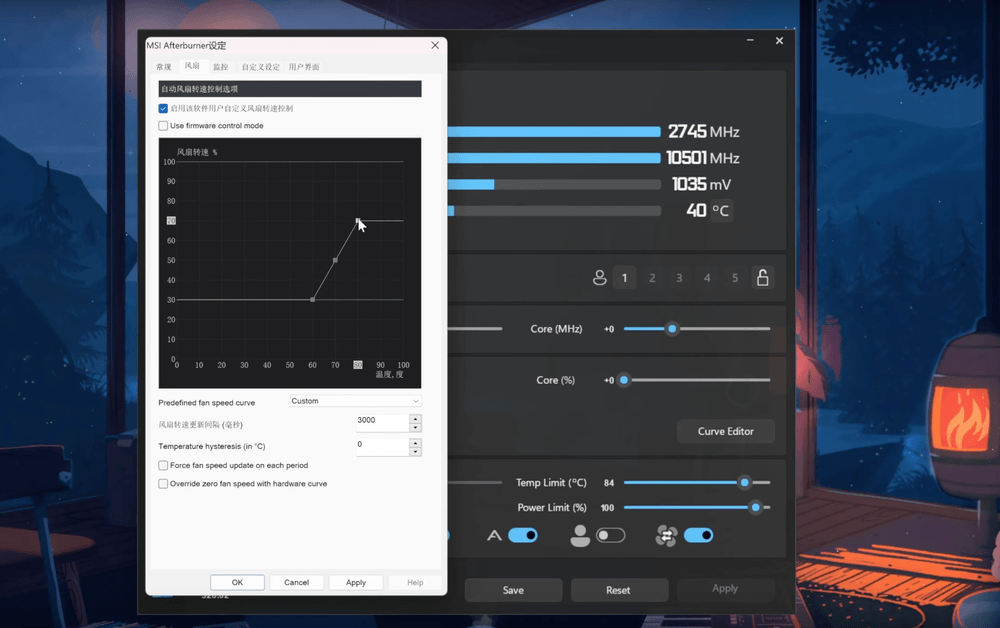Select fan curve point at 80 degrees, 70 percent
This screenshot has height=628, width=1000.
[358, 221]
